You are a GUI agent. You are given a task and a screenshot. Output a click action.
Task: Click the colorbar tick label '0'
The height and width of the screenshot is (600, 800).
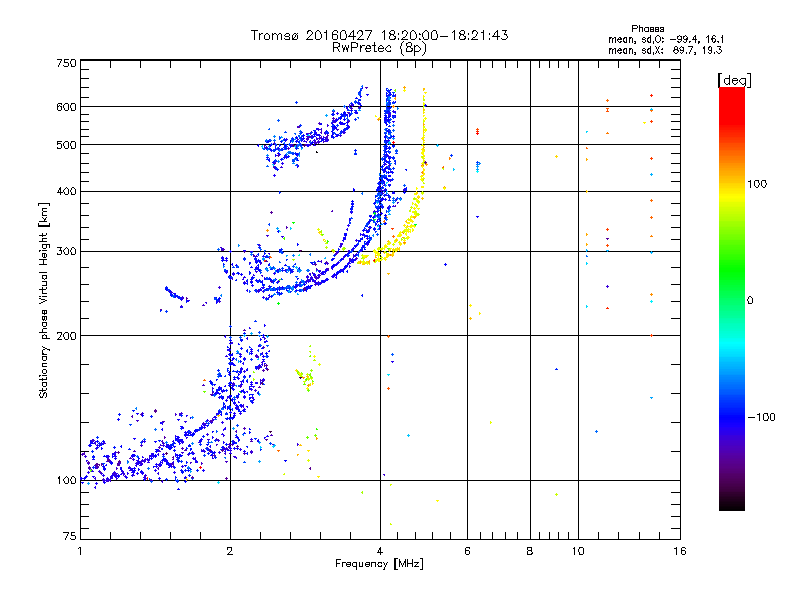pyautogui.click(x=750, y=301)
